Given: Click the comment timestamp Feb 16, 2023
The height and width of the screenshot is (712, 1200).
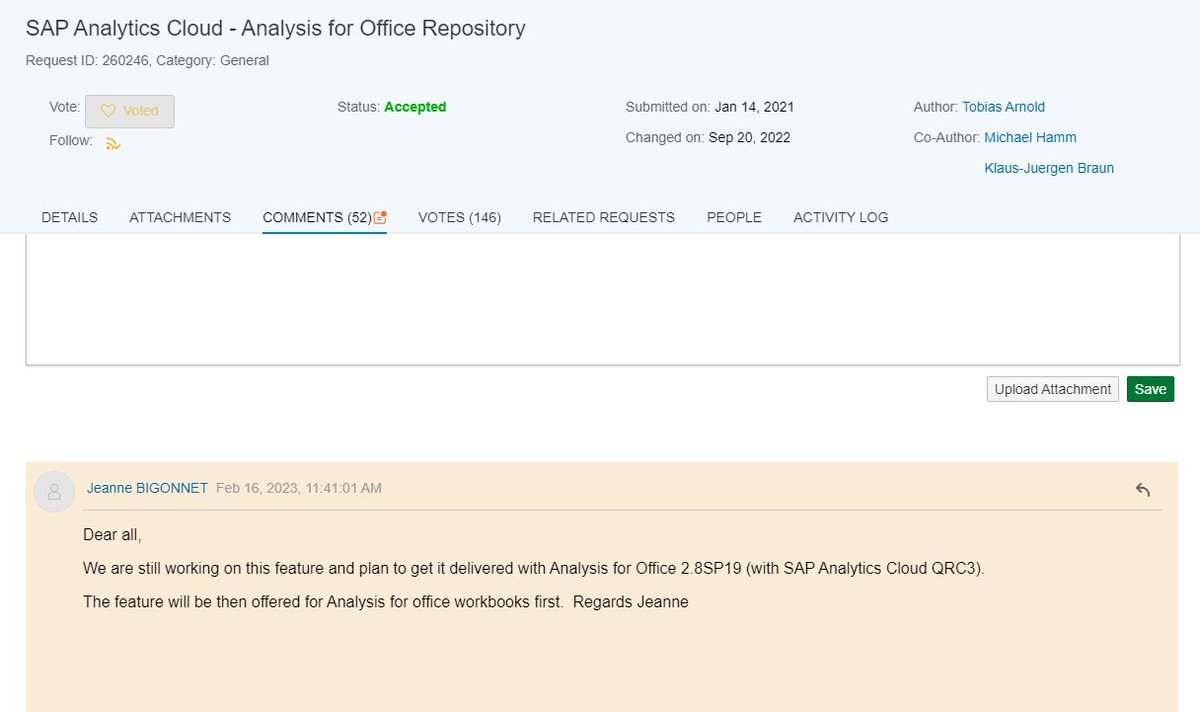Looking at the screenshot, I should (x=299, y=488).
